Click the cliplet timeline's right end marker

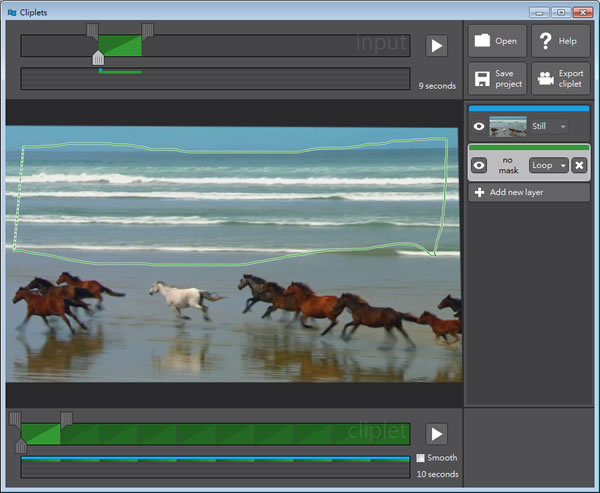[66, 418]
